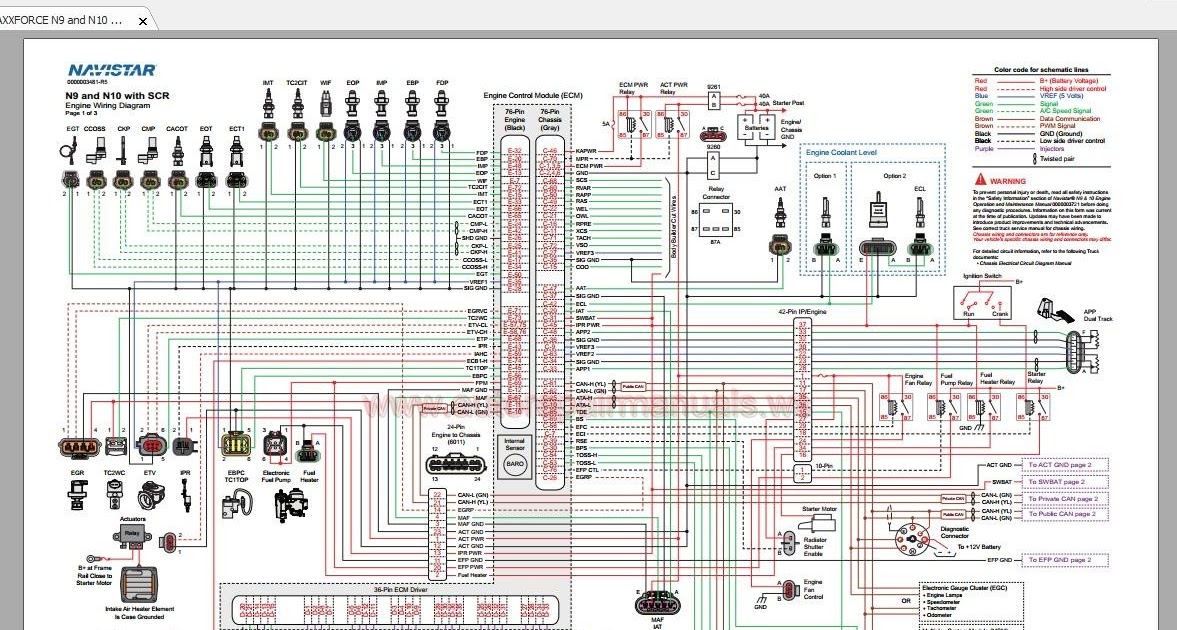Click the '24-Pin Engine to Chassis (6011)' label

[x=456, y=435]
